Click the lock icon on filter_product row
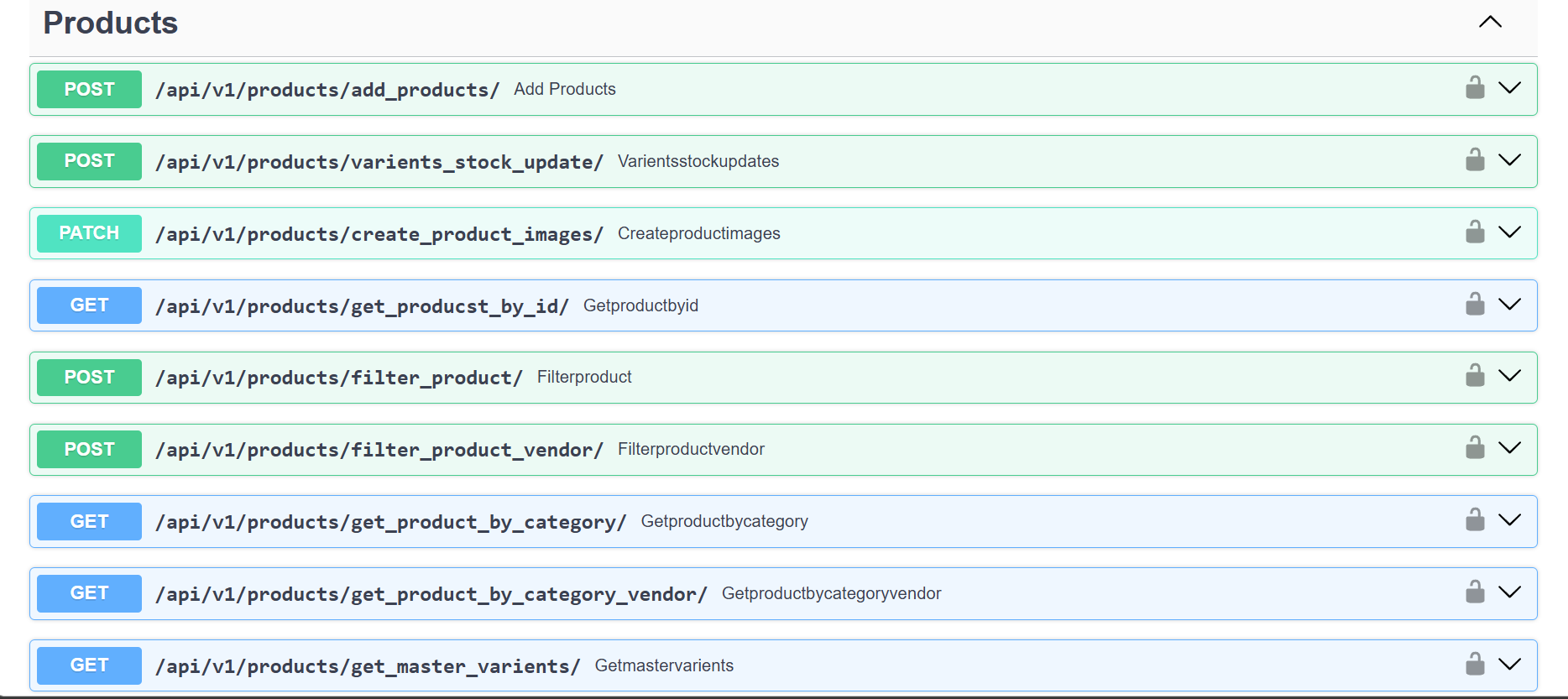The image size is (1568, 699). [1475, 376]
